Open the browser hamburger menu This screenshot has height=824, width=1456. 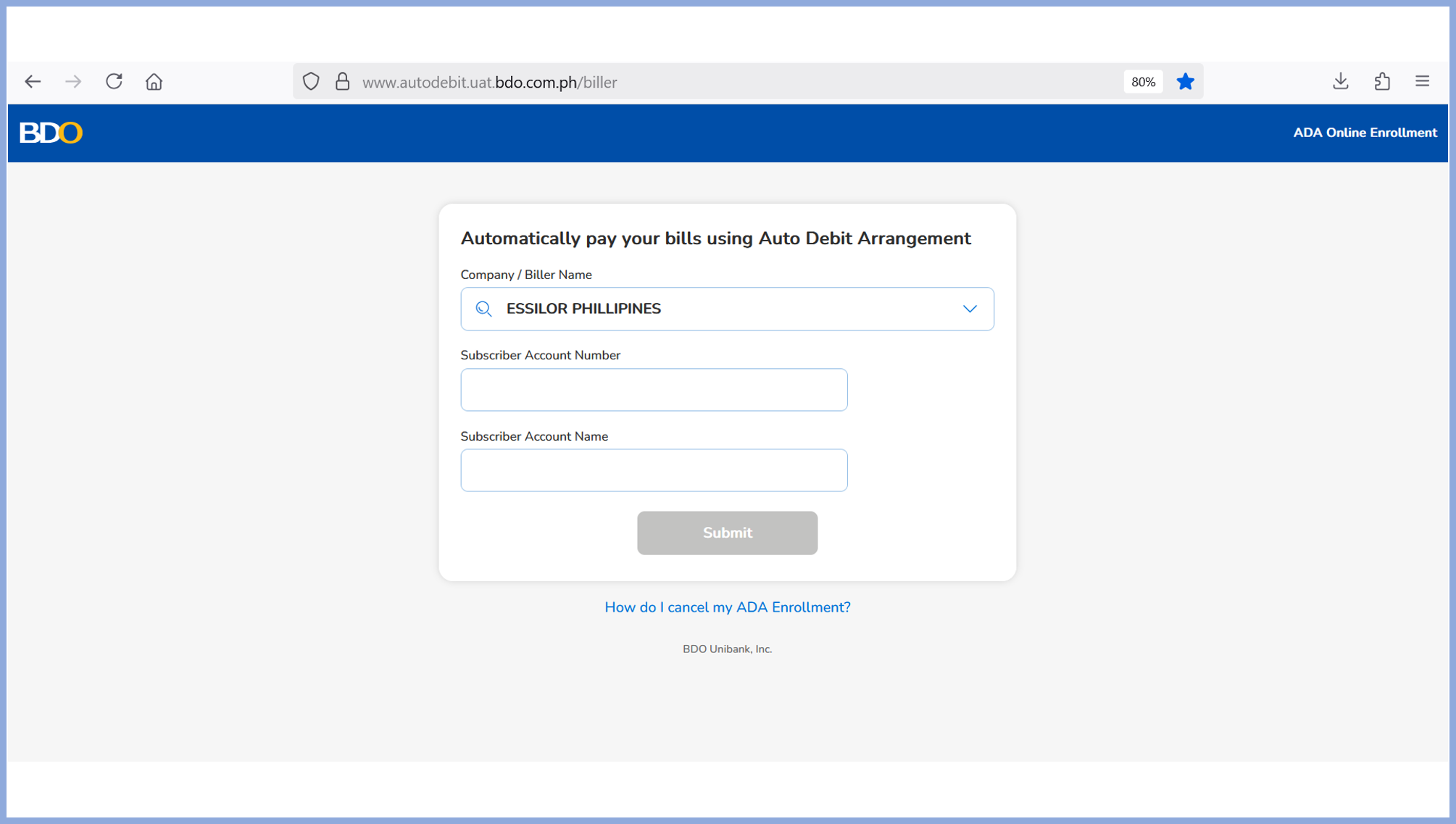[x=1422, y=81]
